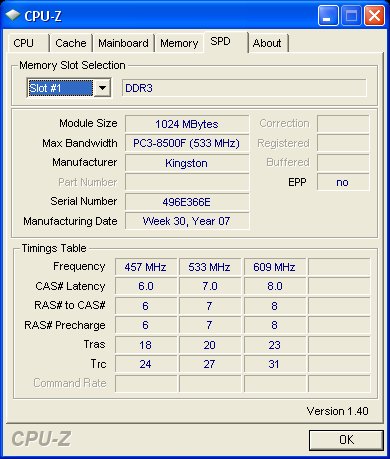Go to the Mainboard tab
Image resolution: width=390 pixels, height=459 pixels.
tap(123, 43)
